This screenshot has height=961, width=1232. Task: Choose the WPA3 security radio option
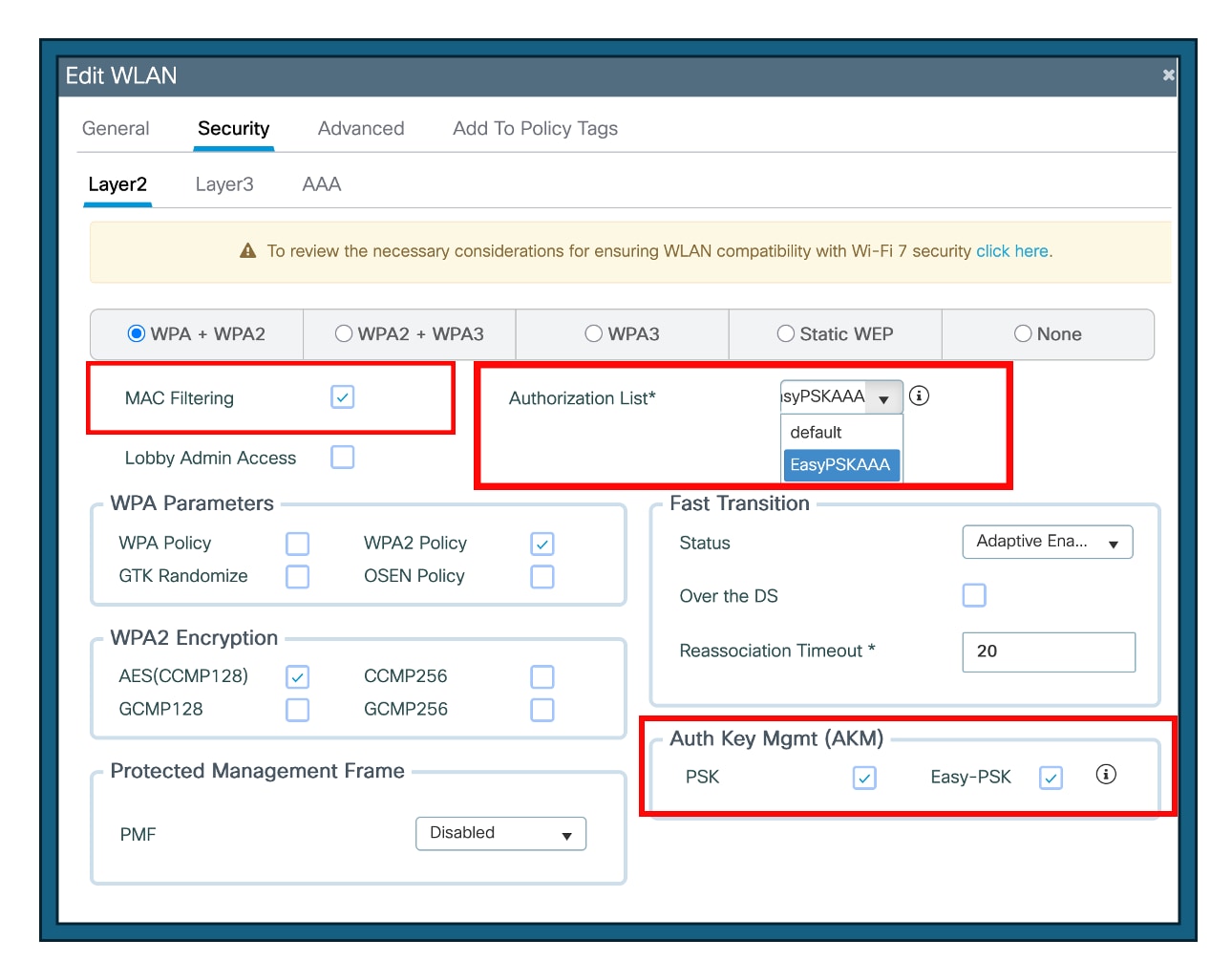[x=594, y=333]
